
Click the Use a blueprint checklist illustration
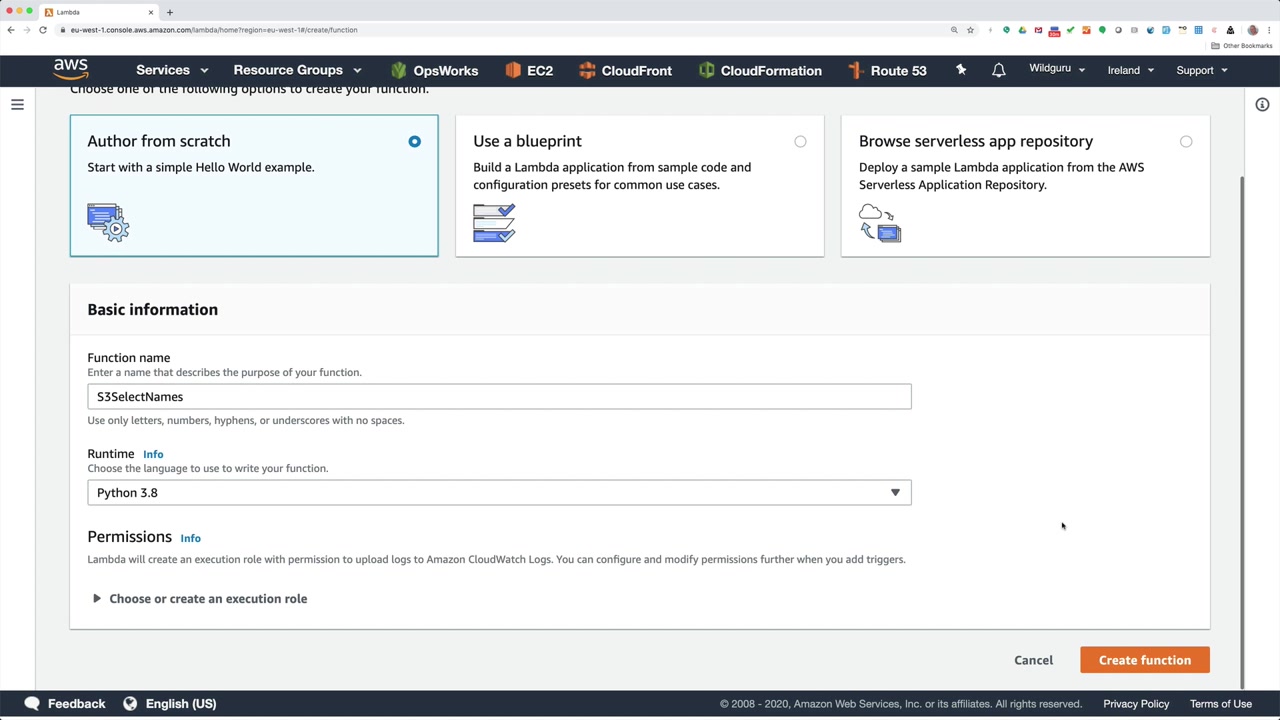[x=494, y=222]
